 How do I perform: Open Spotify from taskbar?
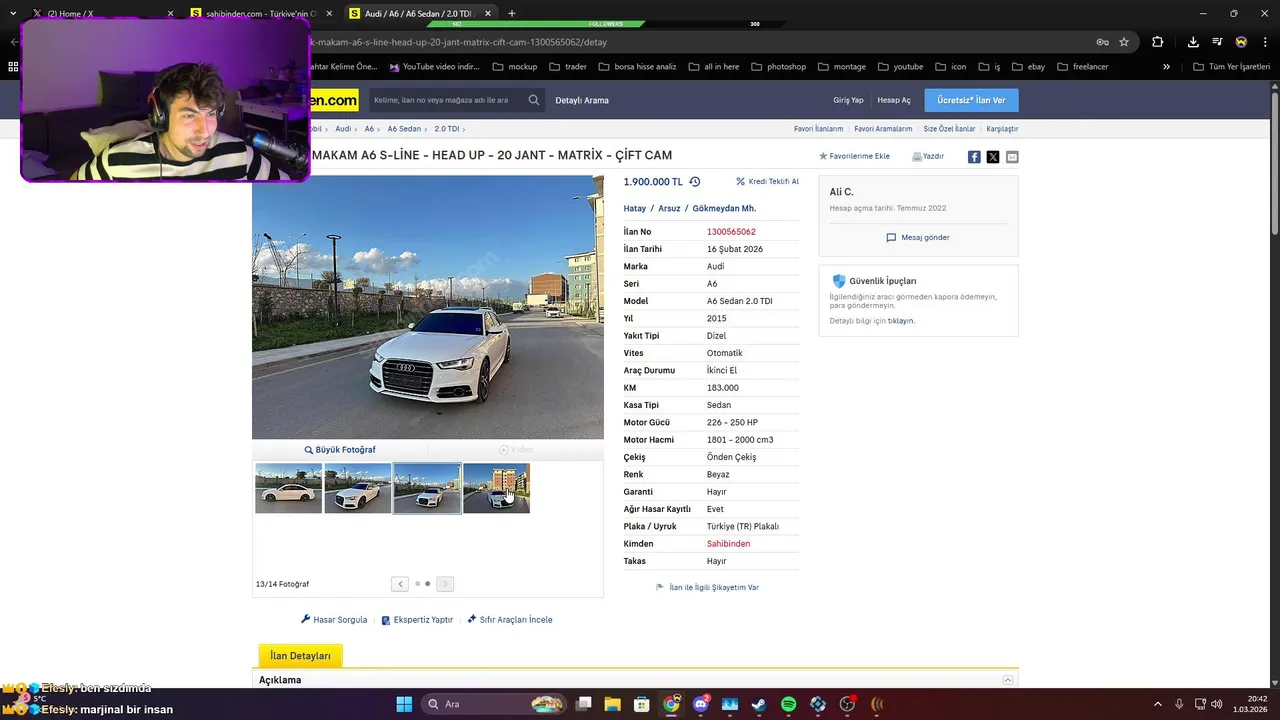(x=788, y=704)
